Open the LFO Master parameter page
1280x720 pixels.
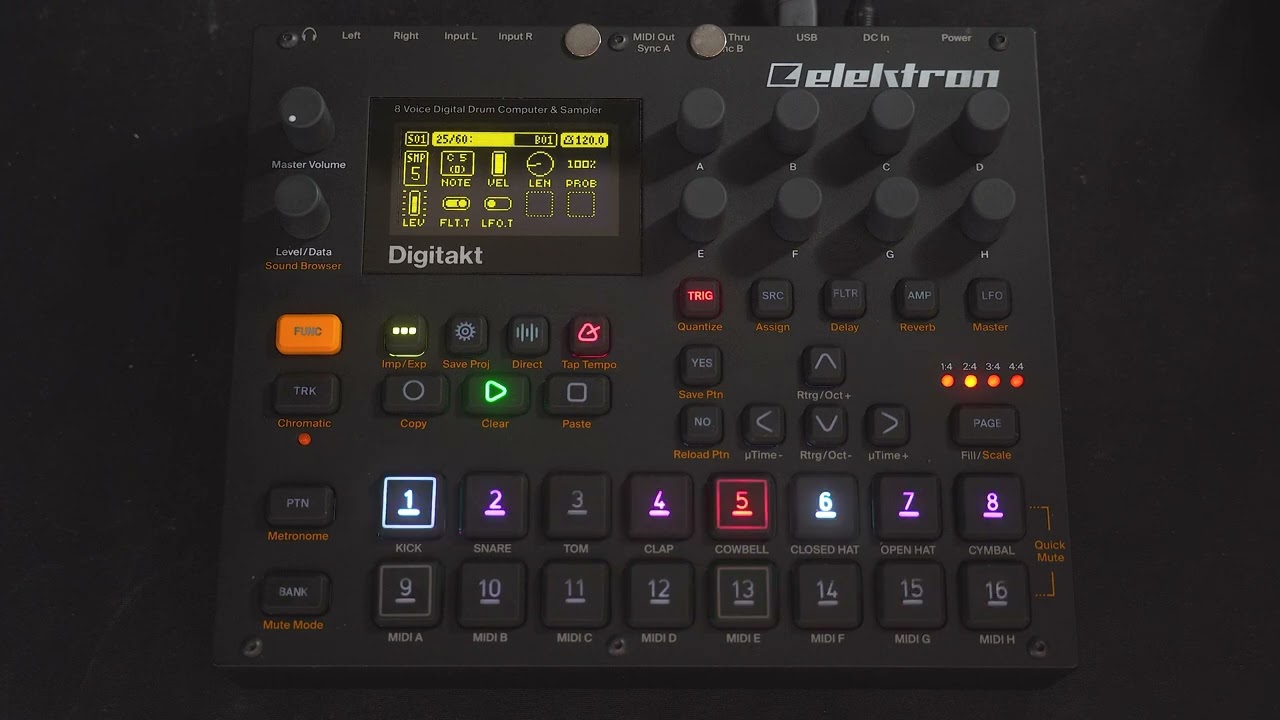pos(991,296)
